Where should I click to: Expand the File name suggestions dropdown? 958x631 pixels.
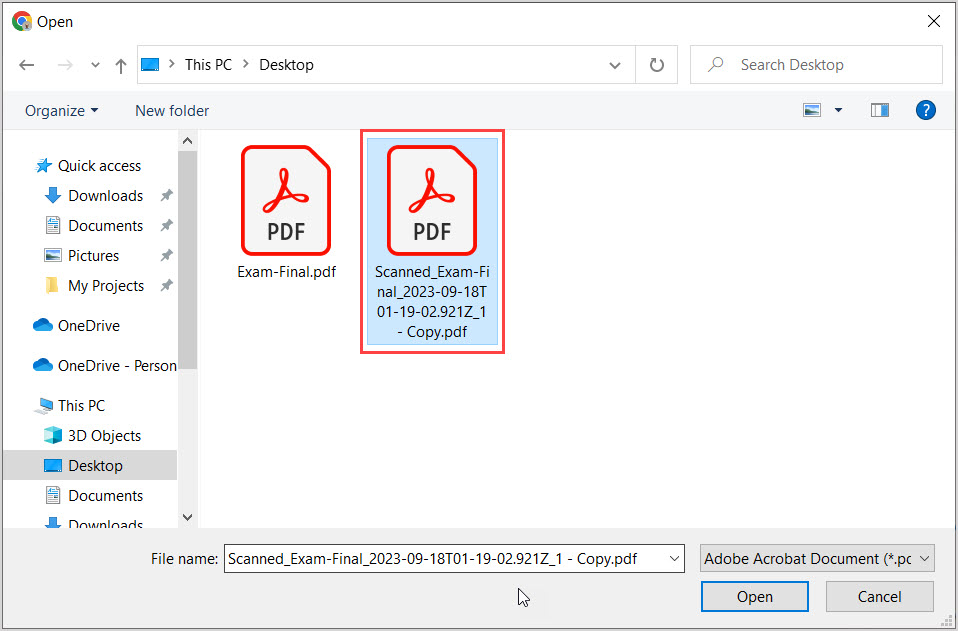pos(674,559)
